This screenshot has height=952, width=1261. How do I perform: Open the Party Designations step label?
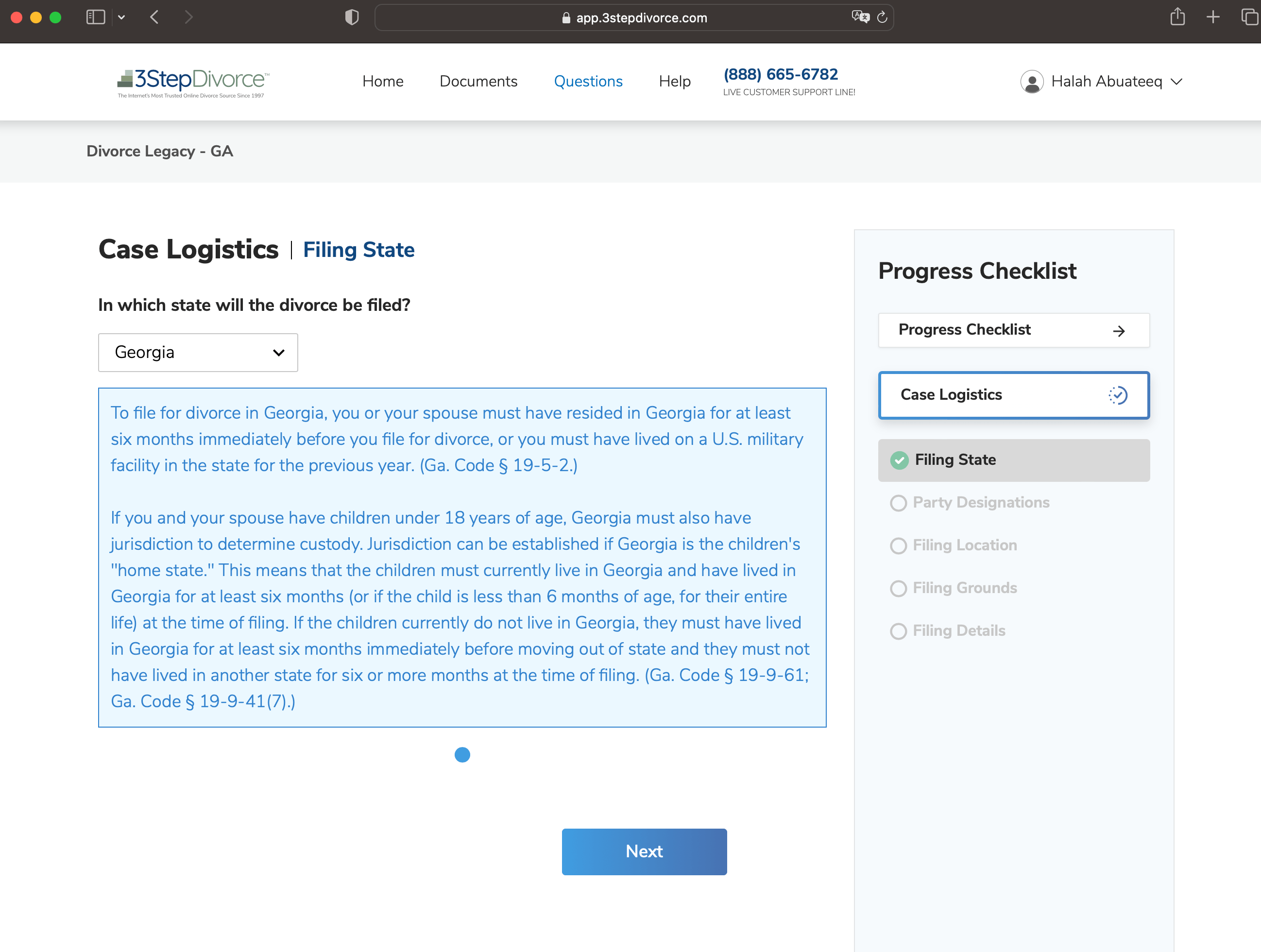(x=981, y=502)
